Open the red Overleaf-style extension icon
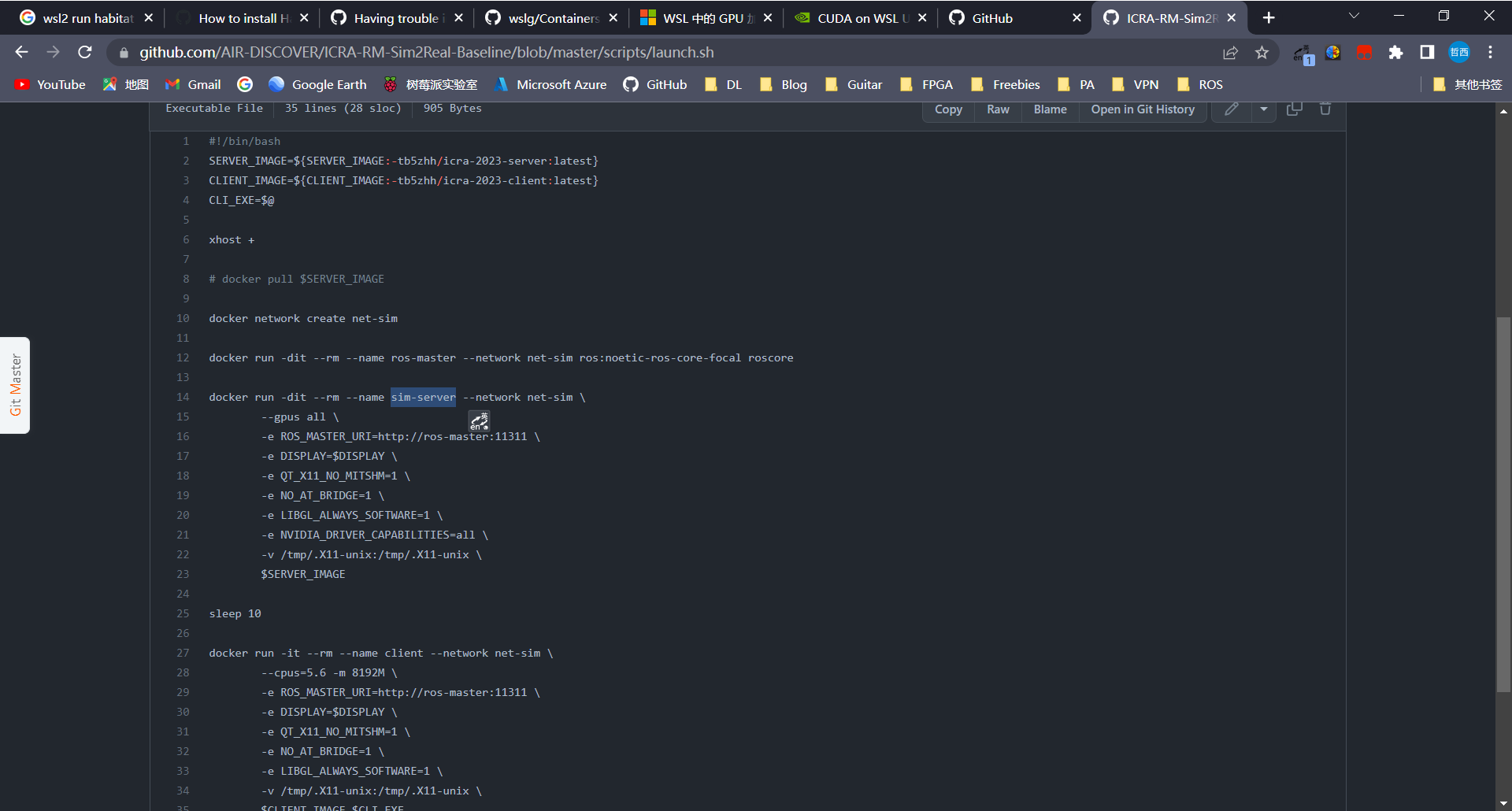The height and width of the screenshot is (811, 1512). coord(1364,53)
